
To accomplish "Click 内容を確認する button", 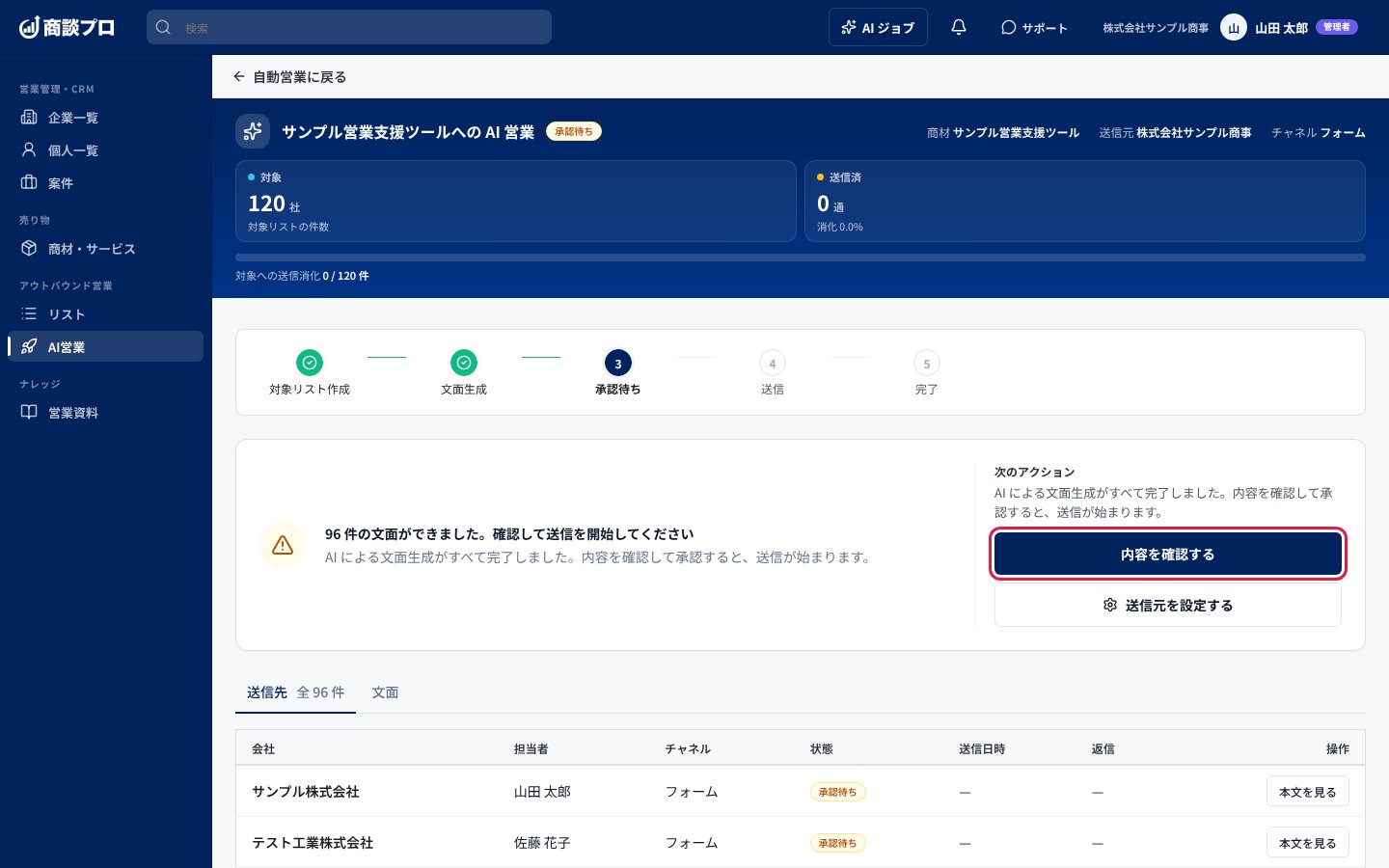I will pos(1168,555).
